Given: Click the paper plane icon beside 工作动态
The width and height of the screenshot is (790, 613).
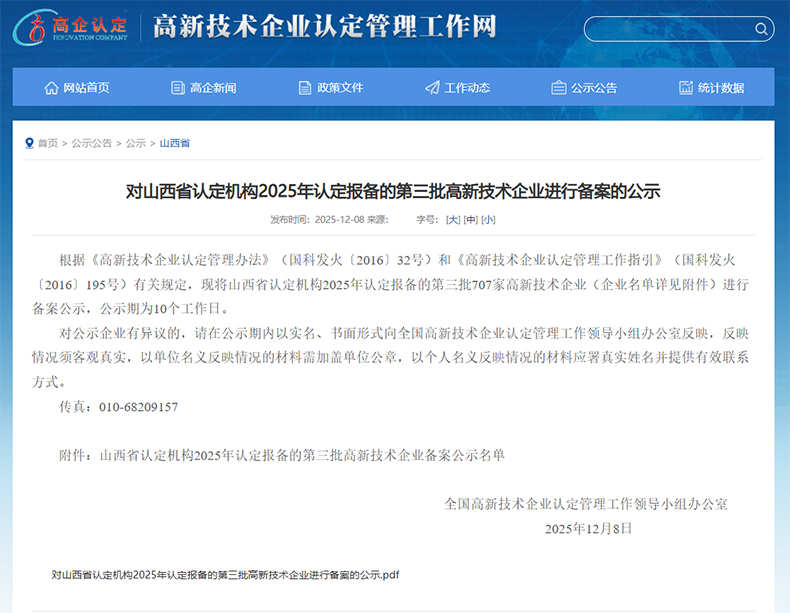Looking at the screenshot, I should point(432,88).
